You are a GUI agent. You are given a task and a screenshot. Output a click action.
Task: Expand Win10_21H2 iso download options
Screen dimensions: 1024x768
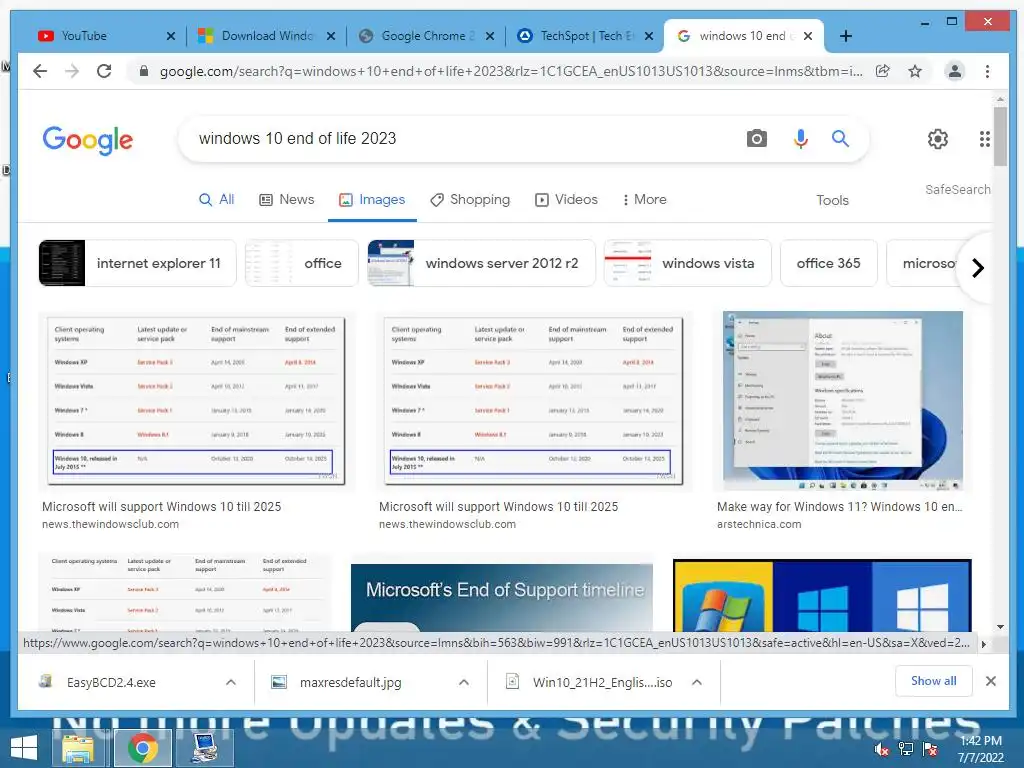[x=697, y=682]
